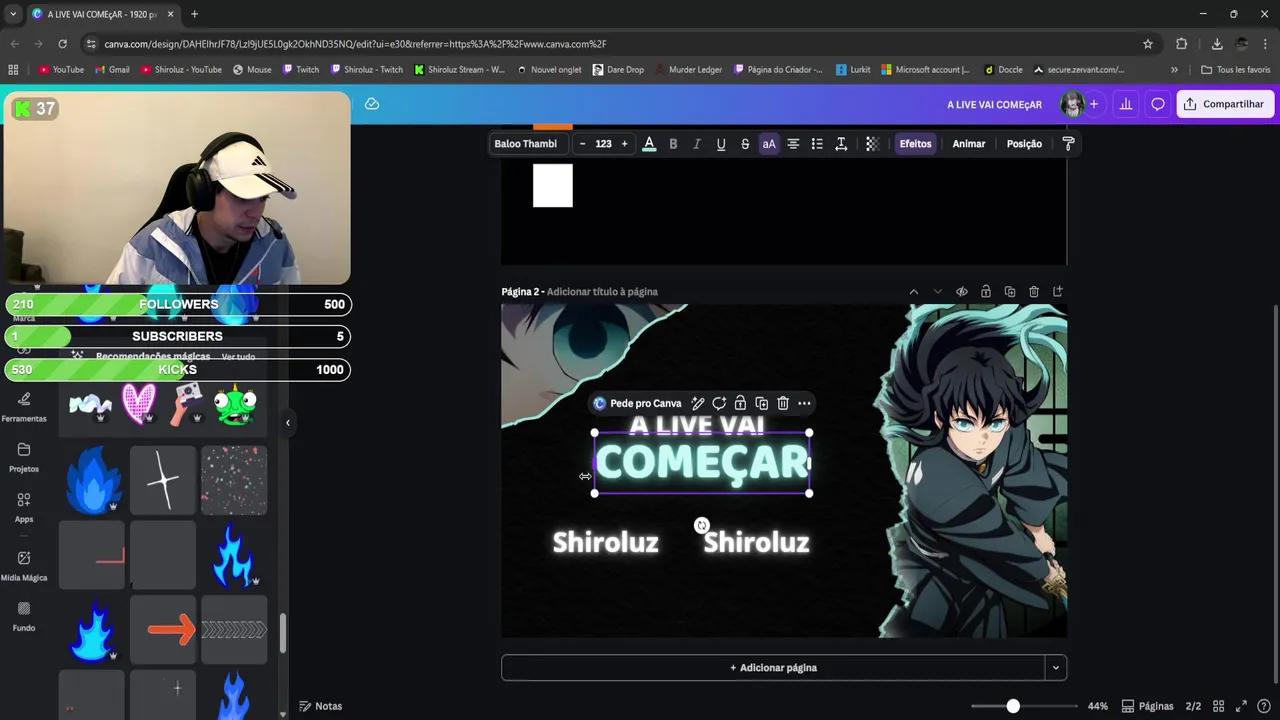Edit the font size value 123
This screenshot has width=1280, height=720.
604,144
